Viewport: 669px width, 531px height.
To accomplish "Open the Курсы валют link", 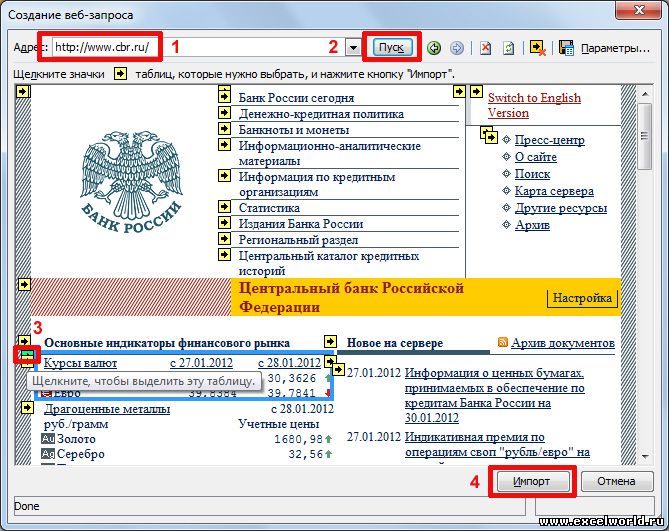I will tap(80, 363).
